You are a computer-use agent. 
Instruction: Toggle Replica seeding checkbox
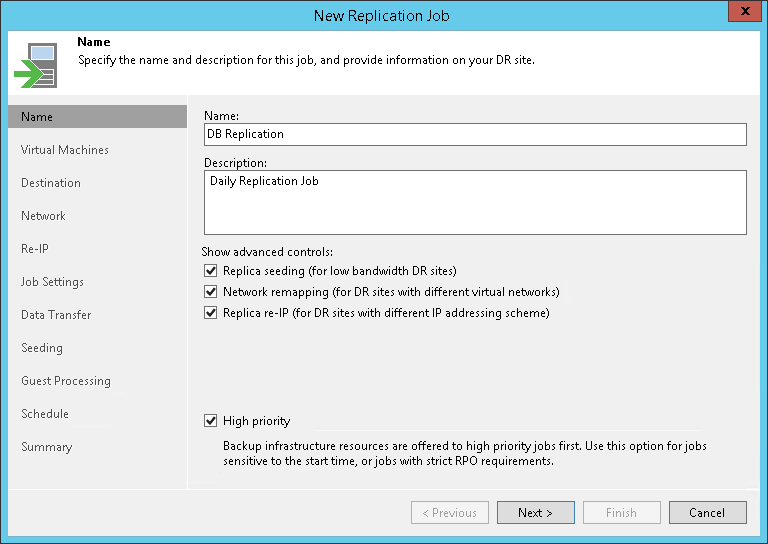point(210,271)
